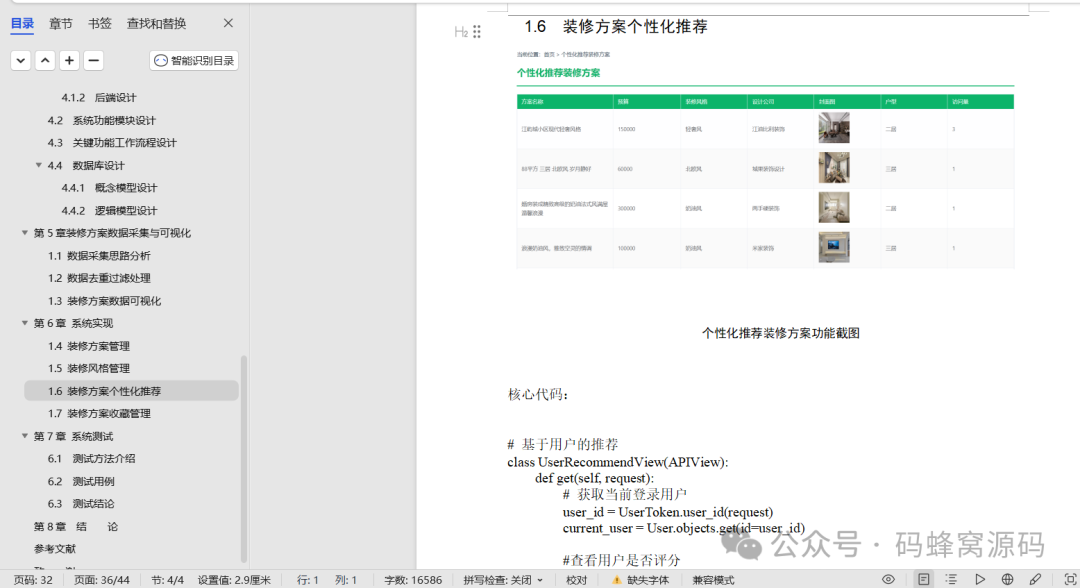Click the expand-all down chevron in outline toolbar
Screen dimensions: 1080x588
coord(21,61)
